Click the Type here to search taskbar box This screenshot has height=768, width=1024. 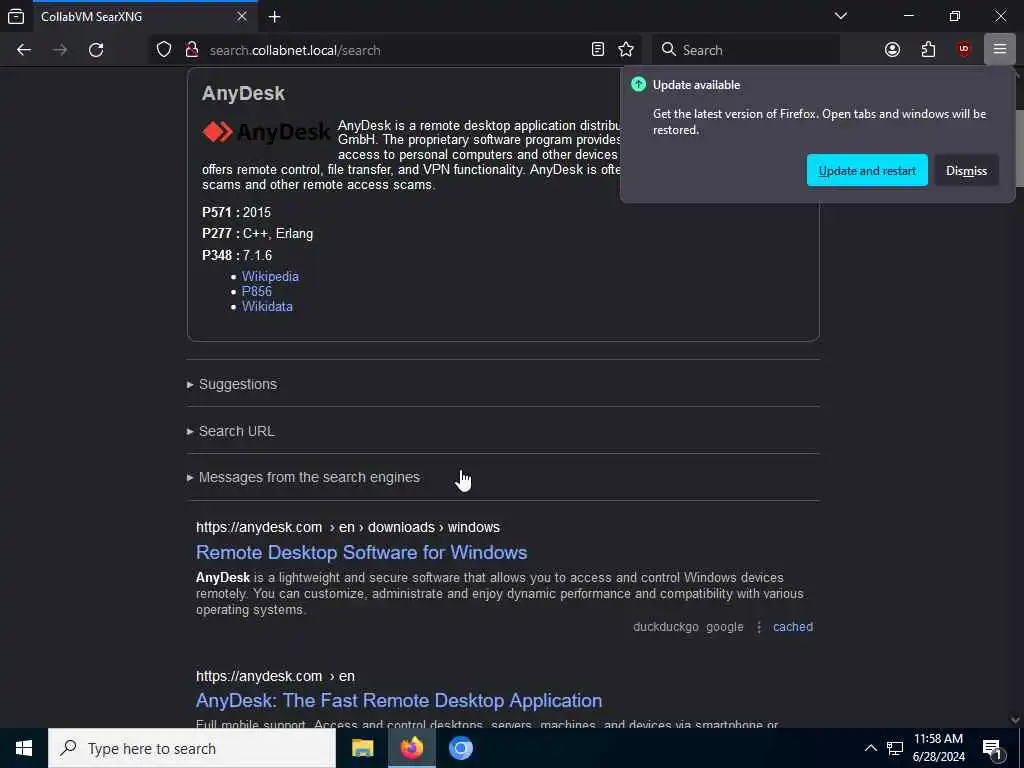coord(192,748)
